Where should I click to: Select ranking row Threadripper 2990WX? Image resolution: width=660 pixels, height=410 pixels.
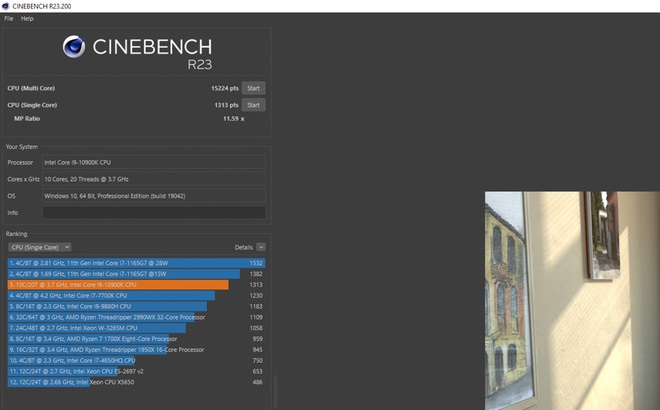(136, 317)
